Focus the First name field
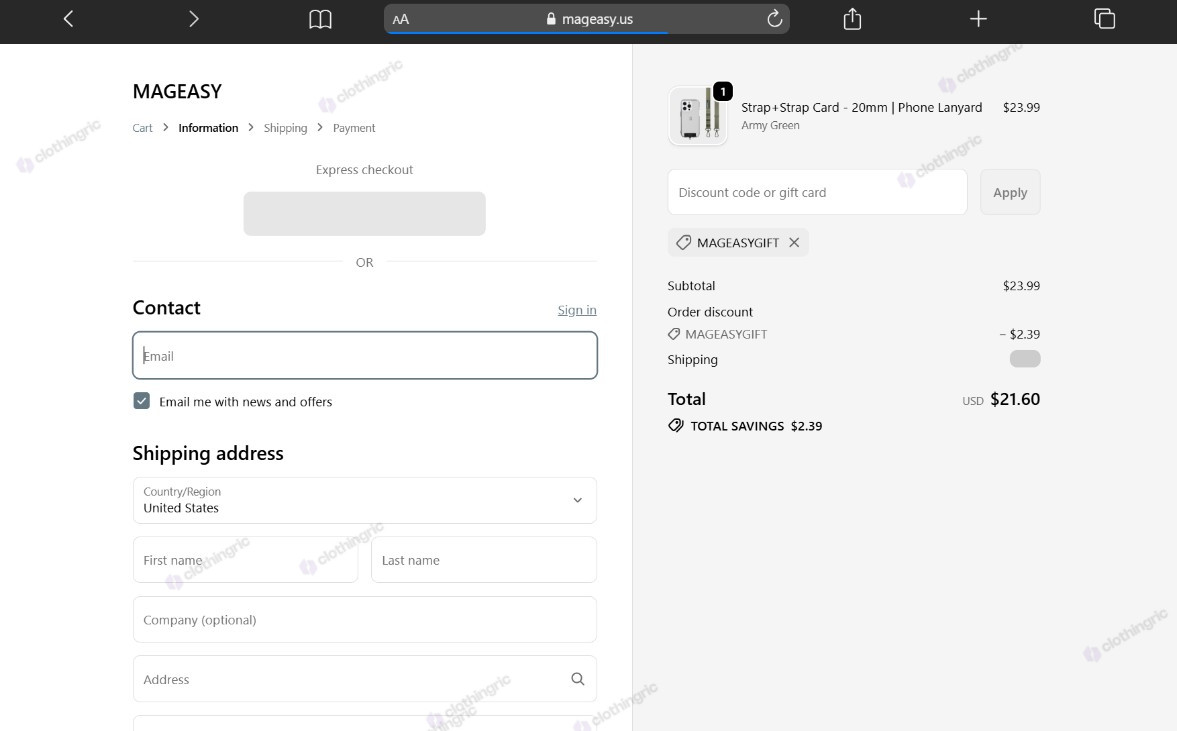 tap(245, 559)
